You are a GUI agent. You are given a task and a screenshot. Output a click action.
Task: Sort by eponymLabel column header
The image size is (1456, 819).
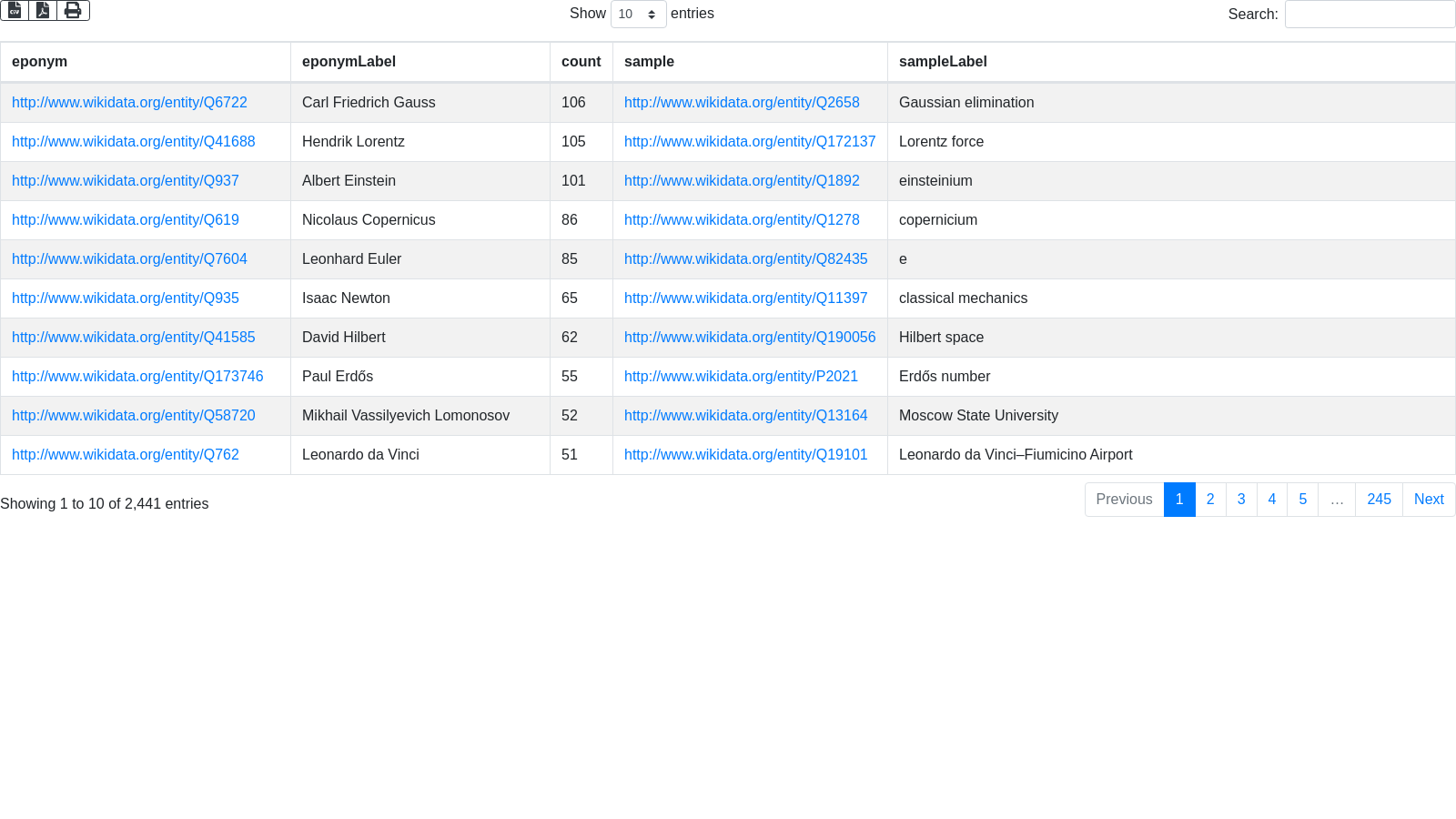[349, 62]
